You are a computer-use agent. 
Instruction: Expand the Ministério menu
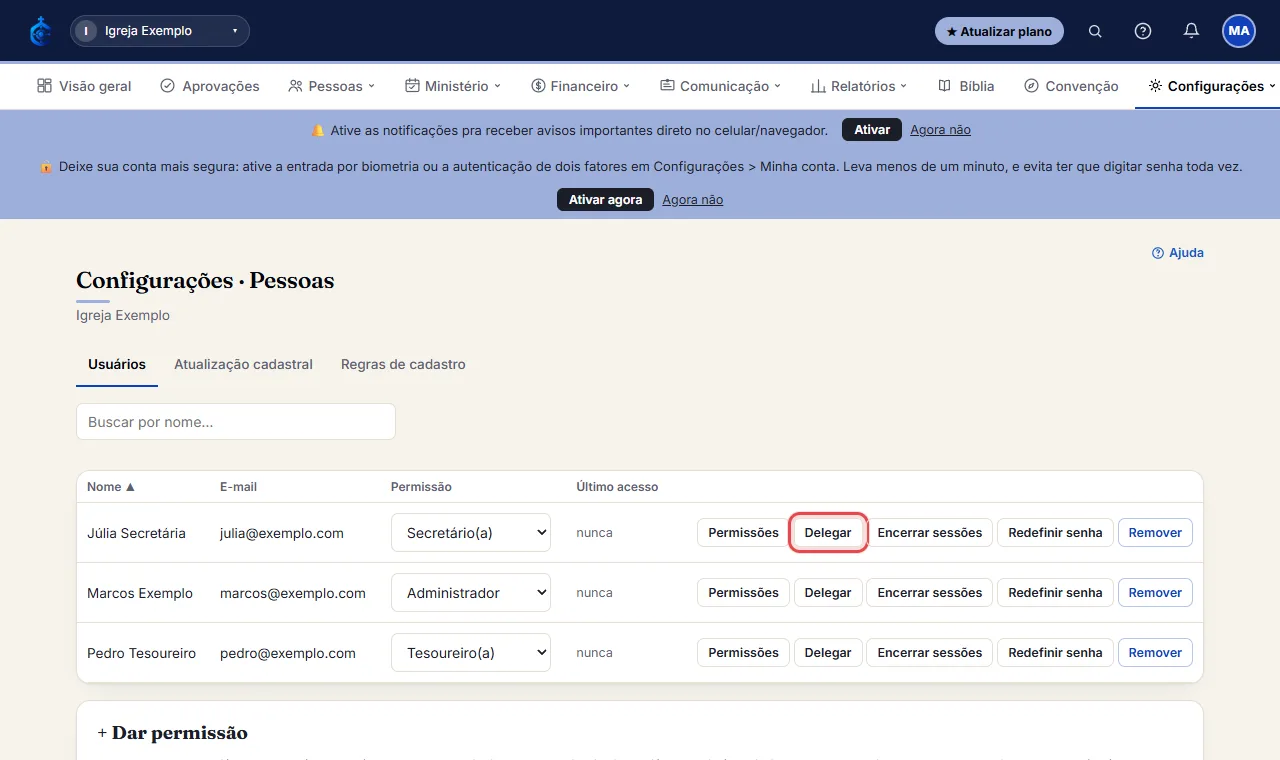(453, 86)
